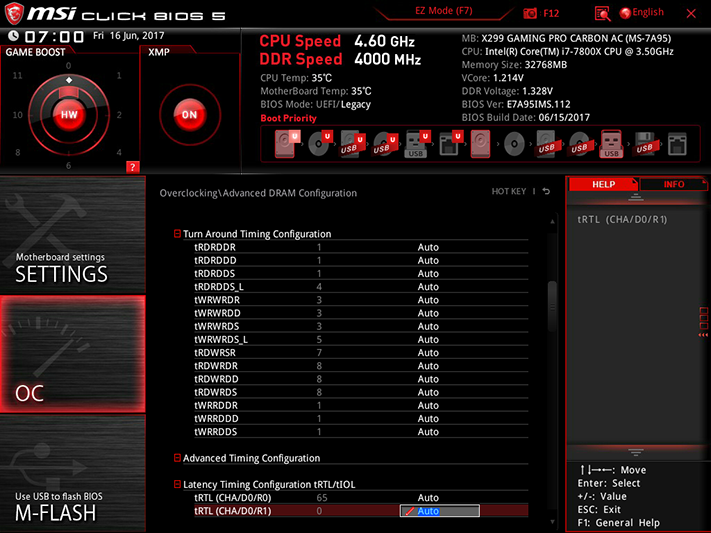
Task: Click the MSI dragon shield logo
Action: tap(14, 14)
